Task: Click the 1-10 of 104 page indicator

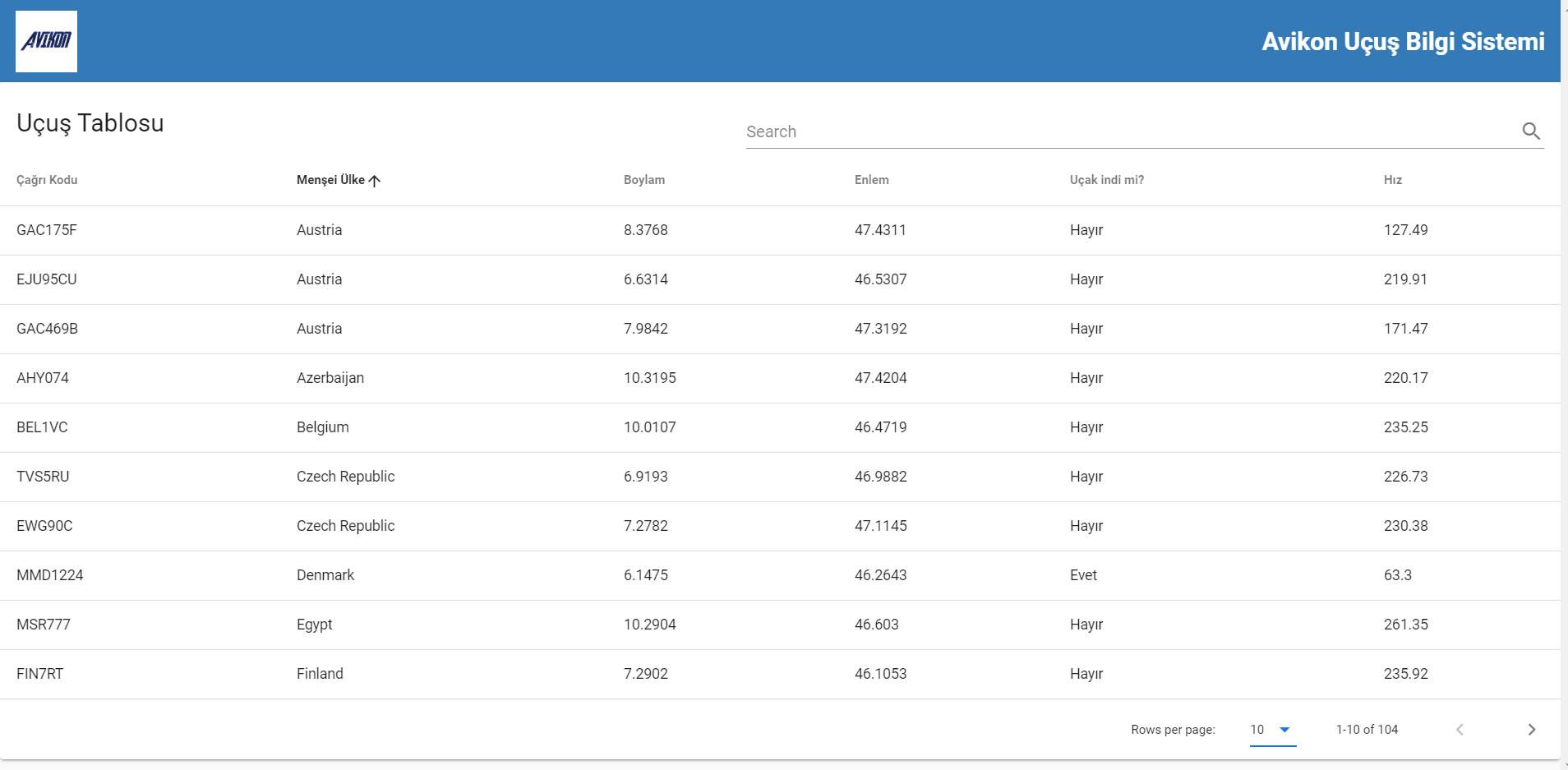Action: 1367,729
